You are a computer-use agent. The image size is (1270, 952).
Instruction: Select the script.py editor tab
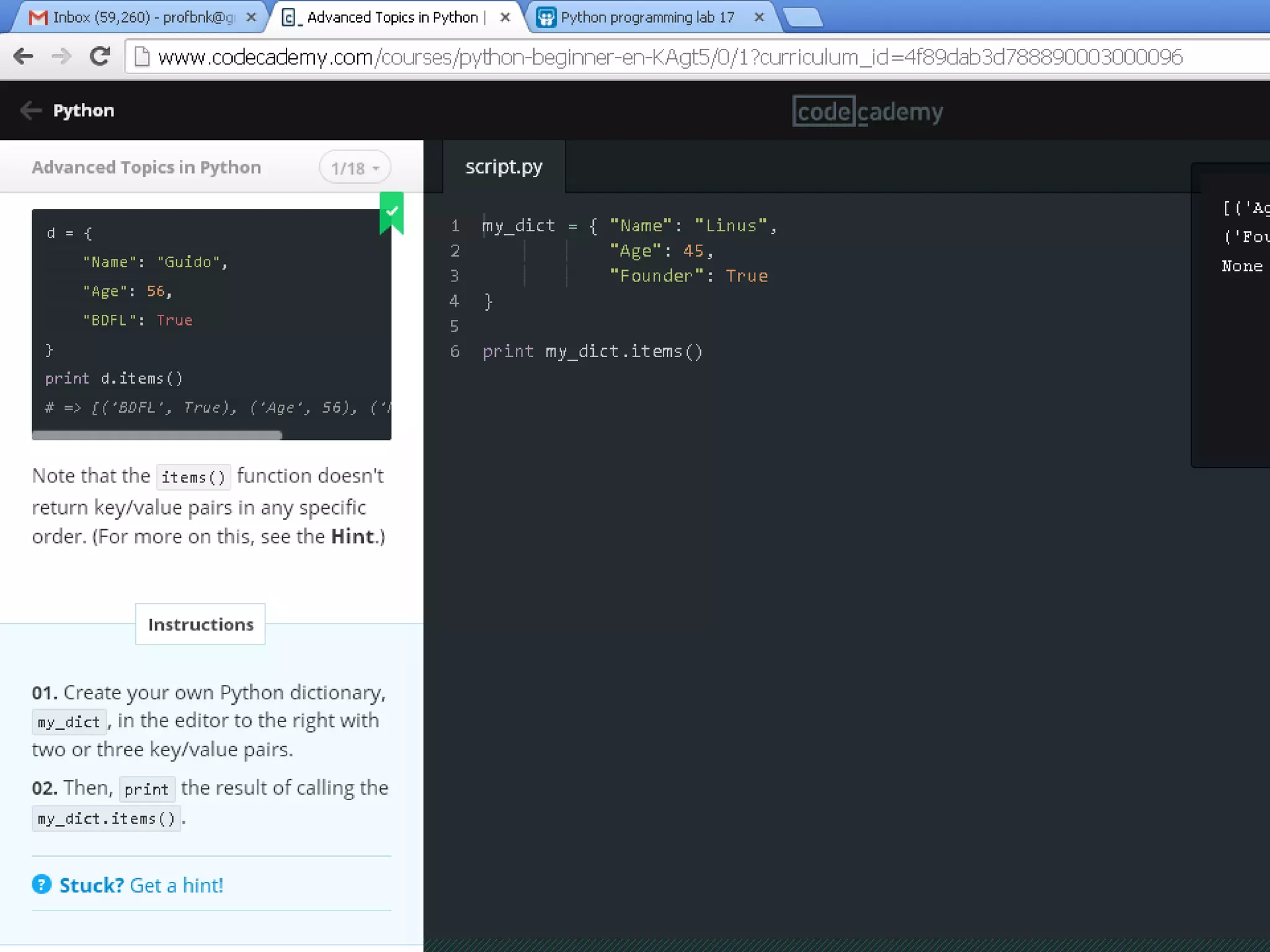coord(504,167)
